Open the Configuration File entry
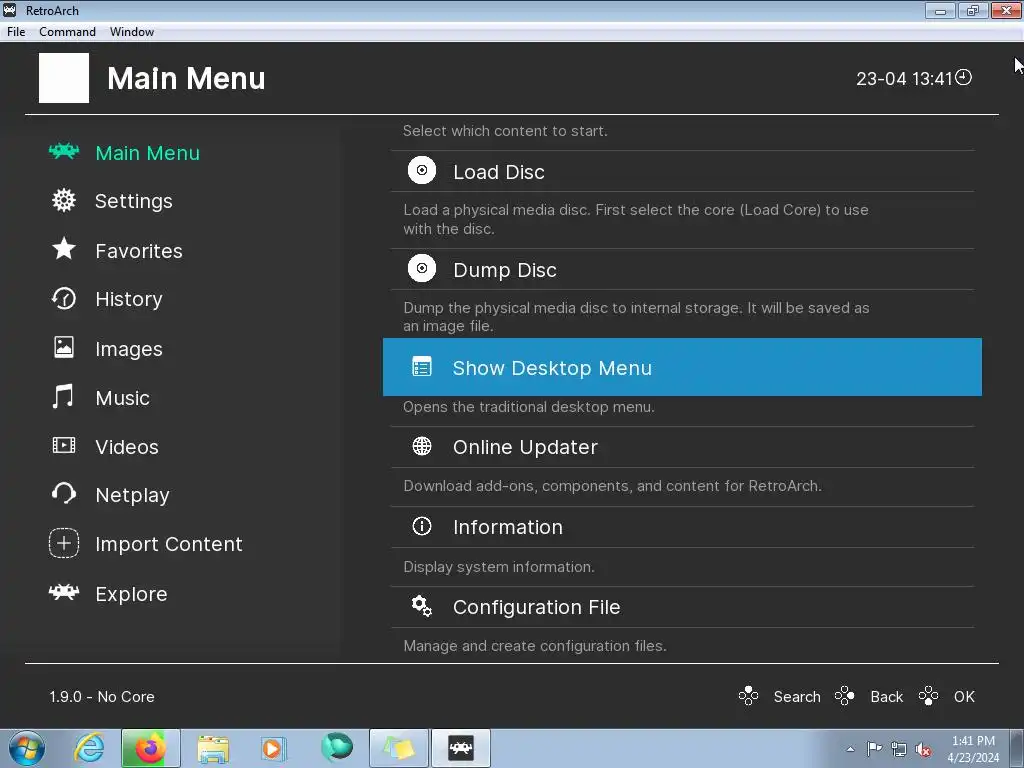Screen dimensions: 1024x768 (682, 607)
